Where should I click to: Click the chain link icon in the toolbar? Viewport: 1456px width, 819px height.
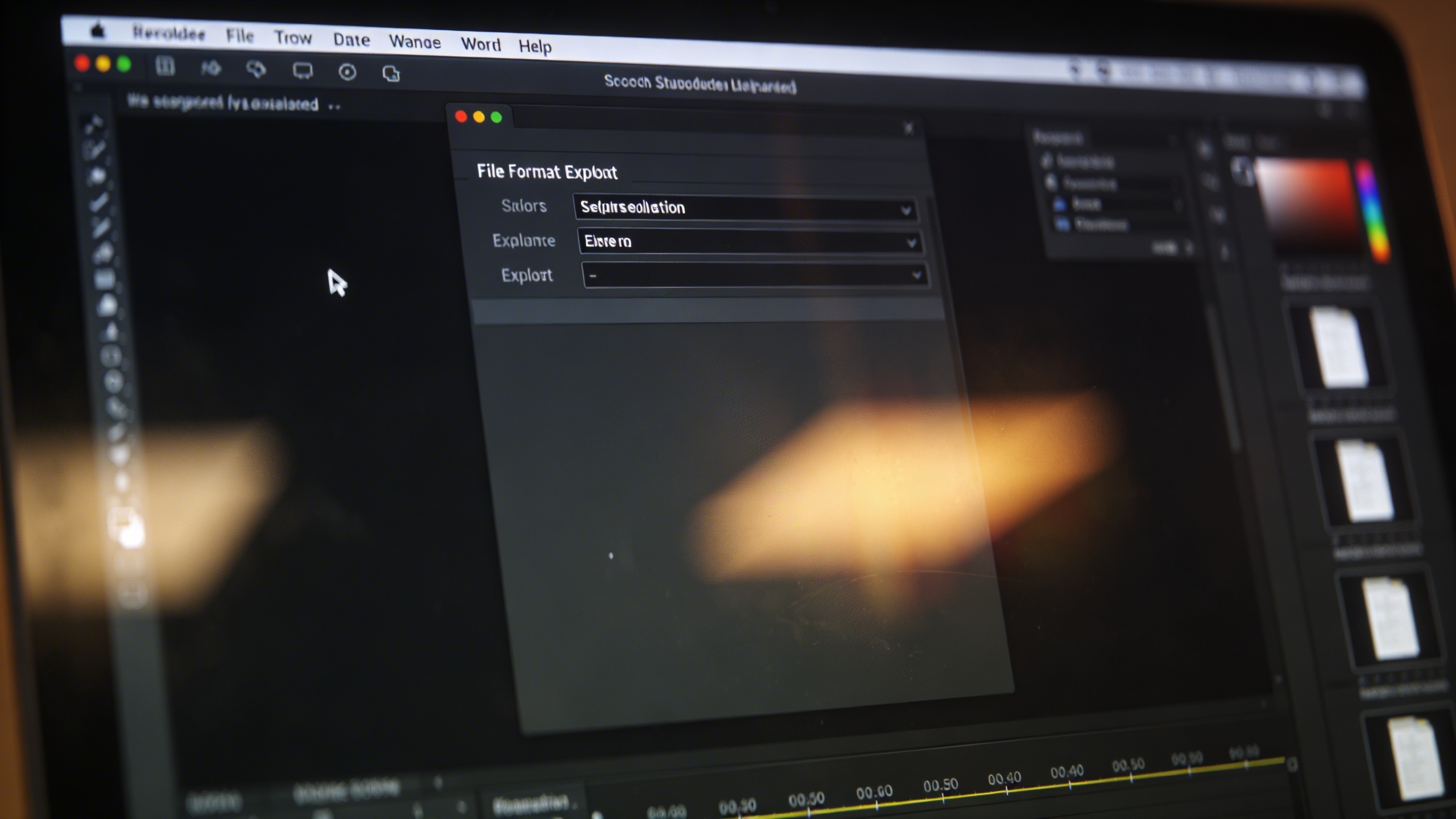point(256,69)
